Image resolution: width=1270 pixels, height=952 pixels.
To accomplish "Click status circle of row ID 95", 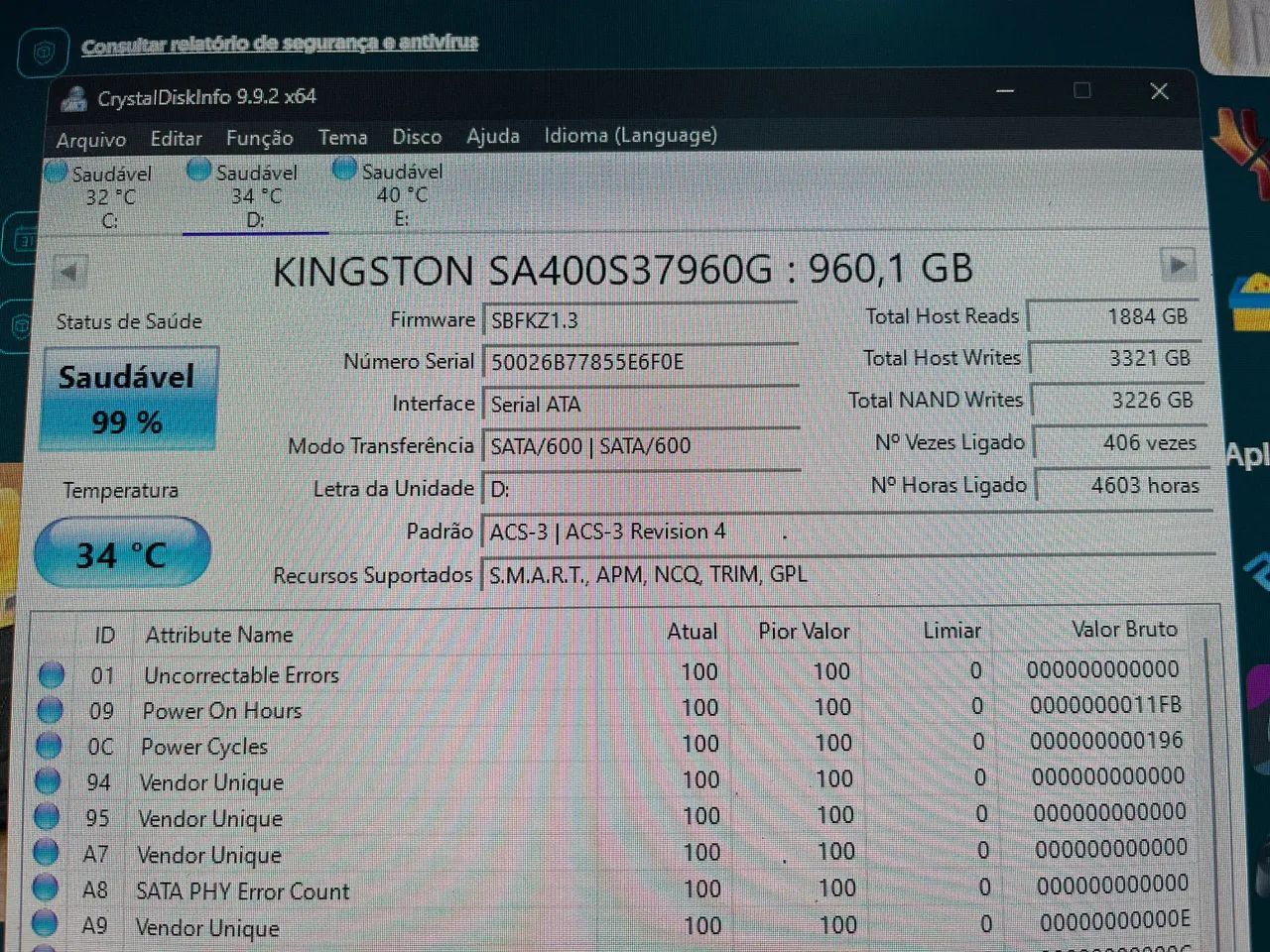I will point(47,817).
